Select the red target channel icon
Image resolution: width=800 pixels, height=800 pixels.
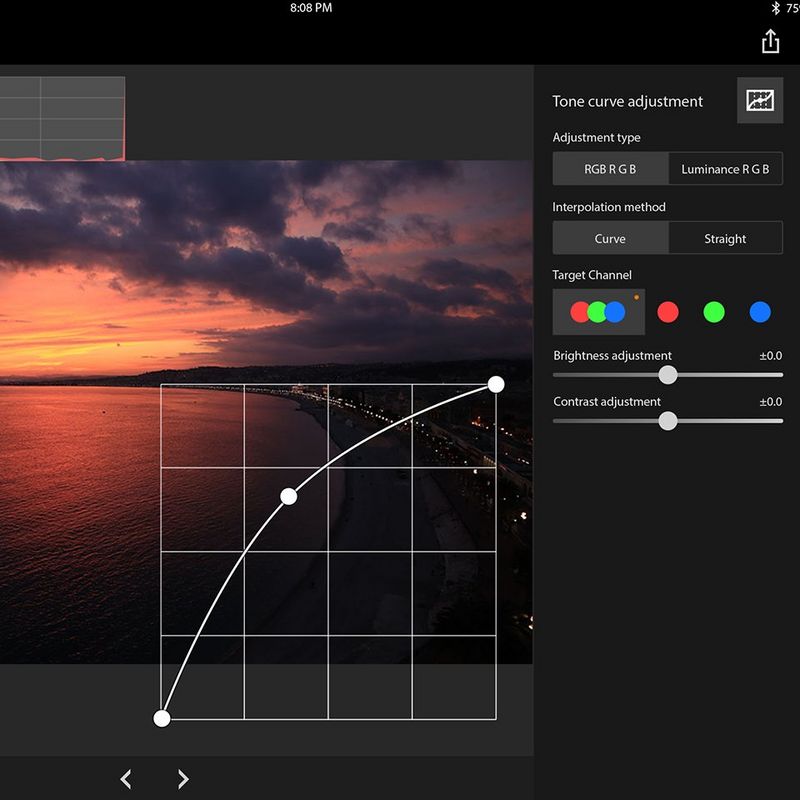pyautogui.click(x=668, y=312)
